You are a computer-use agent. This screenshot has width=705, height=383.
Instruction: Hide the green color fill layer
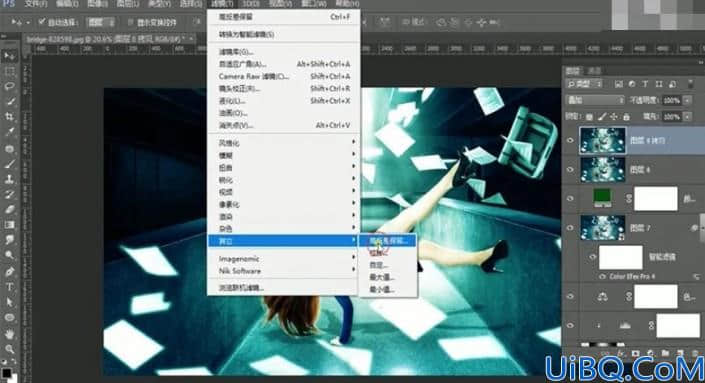pyautogui.click(x=570, y=199)
